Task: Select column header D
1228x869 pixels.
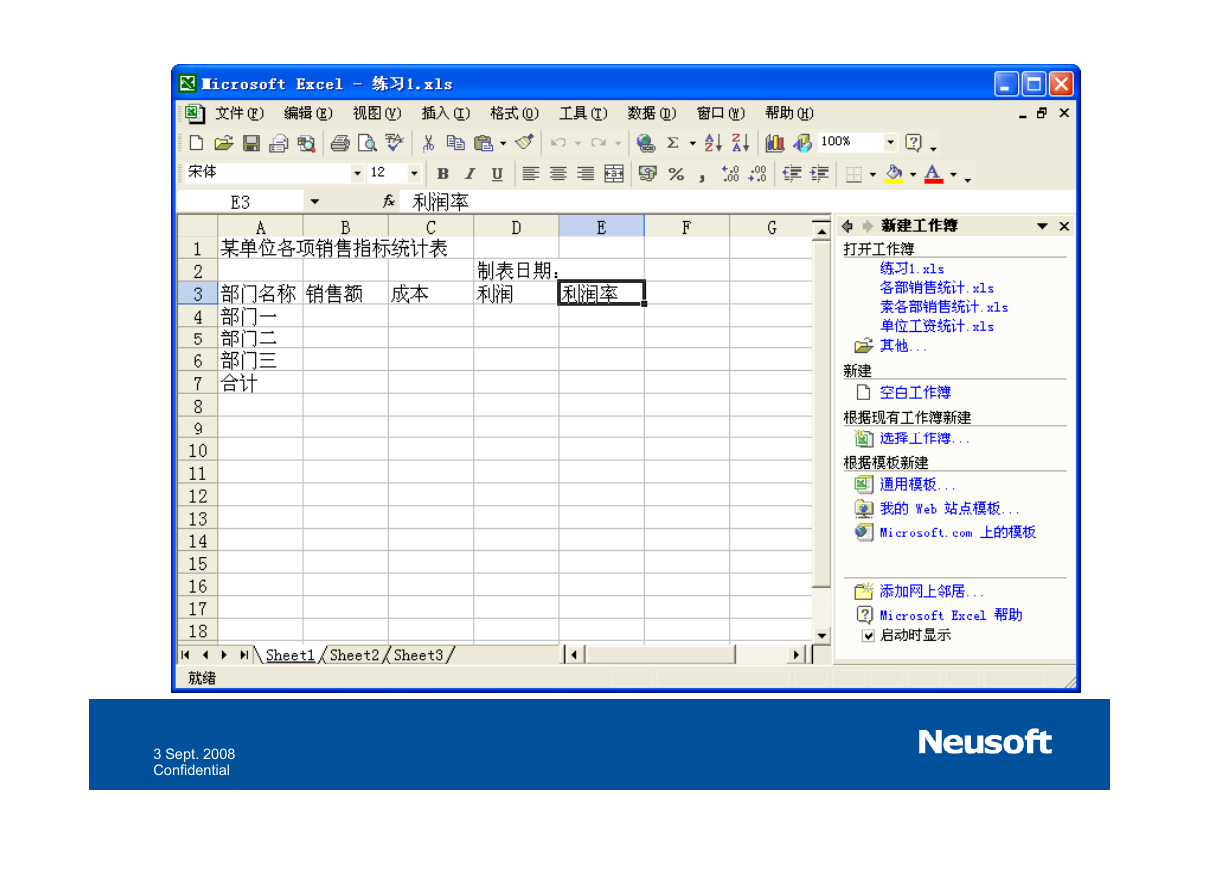Action: click(x=516, y=227)
